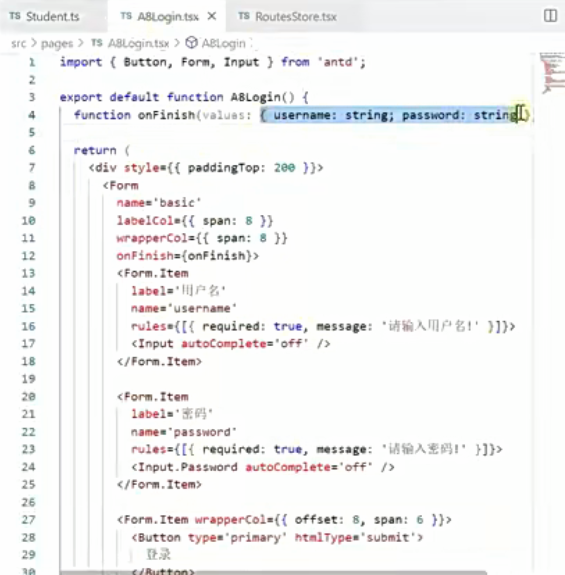Switch to the Student.ts tab
Image resolution: width=565 pixels, height=575 pixels.
[x=44, y=17]
